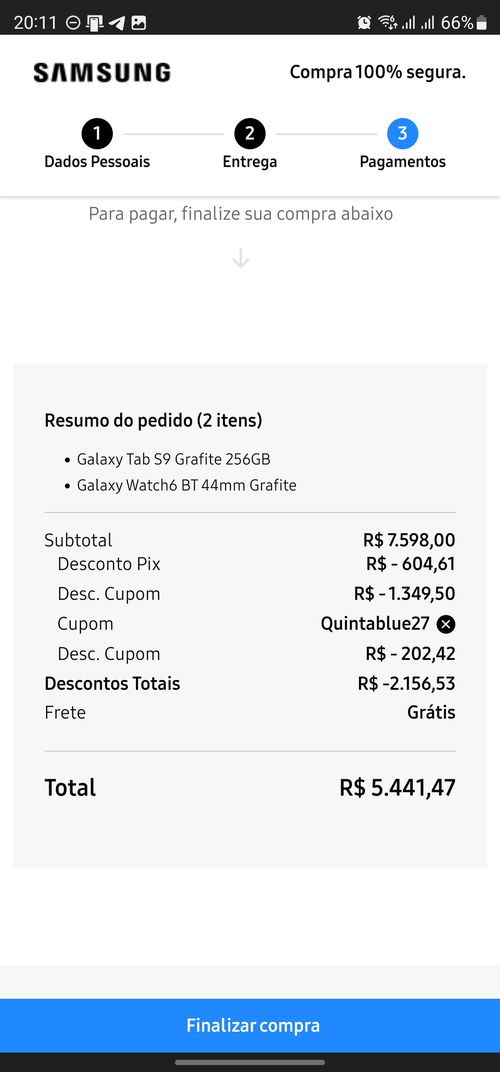This screenshot has height=1072, width=500.
Task: Tap Galaxy Watch6 BT 44mm Grafite item
Action: click(187, 485)
